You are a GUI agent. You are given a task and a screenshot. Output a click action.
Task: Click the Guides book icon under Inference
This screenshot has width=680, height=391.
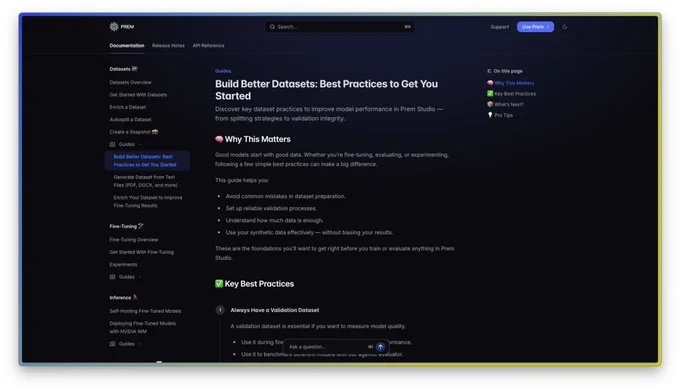(112, 344)
